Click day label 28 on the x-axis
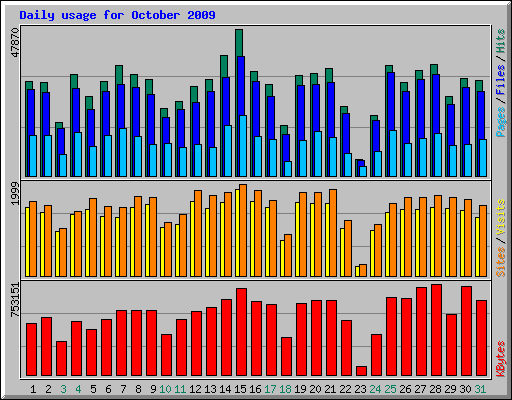512x400 pixels. [435, 389]
